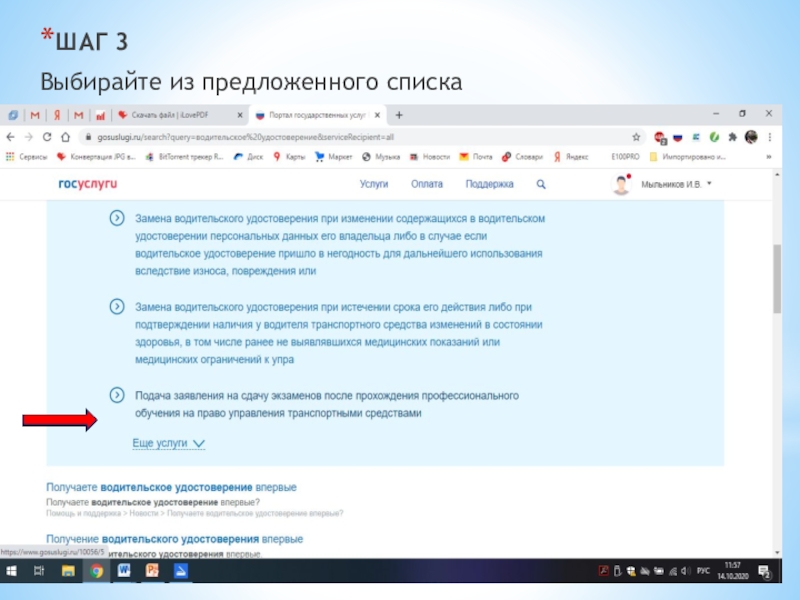Viewport: 800px width, 600px height.
Task: Open Word from the Windows taskbar
Action: 125,571
